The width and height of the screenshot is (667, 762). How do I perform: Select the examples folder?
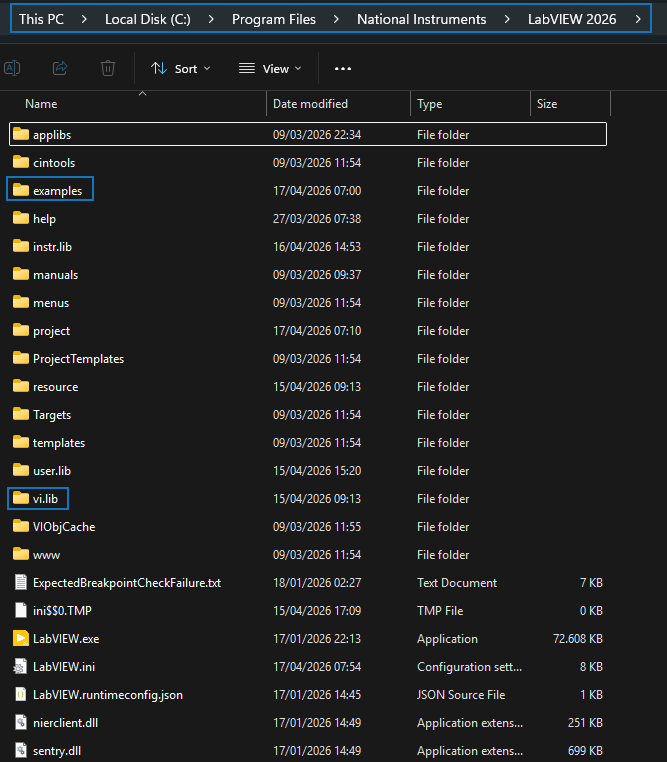point(56,190)
